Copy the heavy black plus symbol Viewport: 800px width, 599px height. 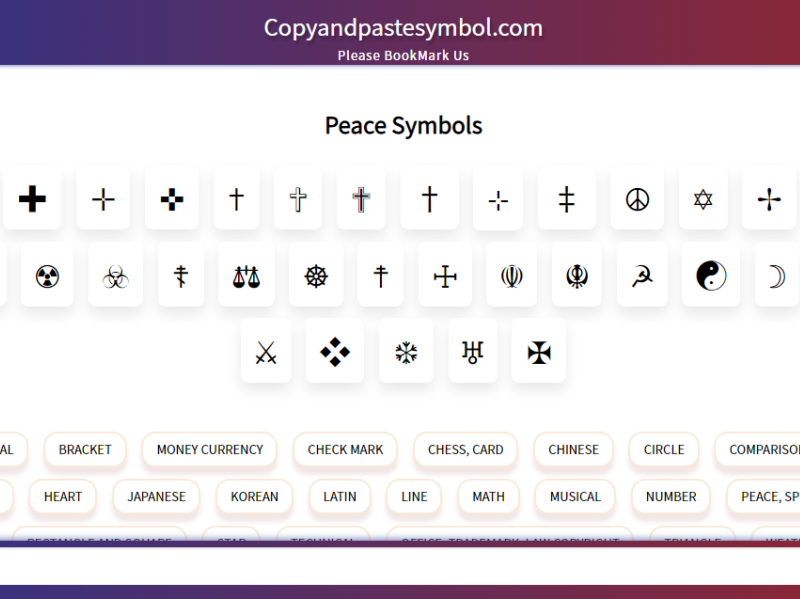[32, 197]
